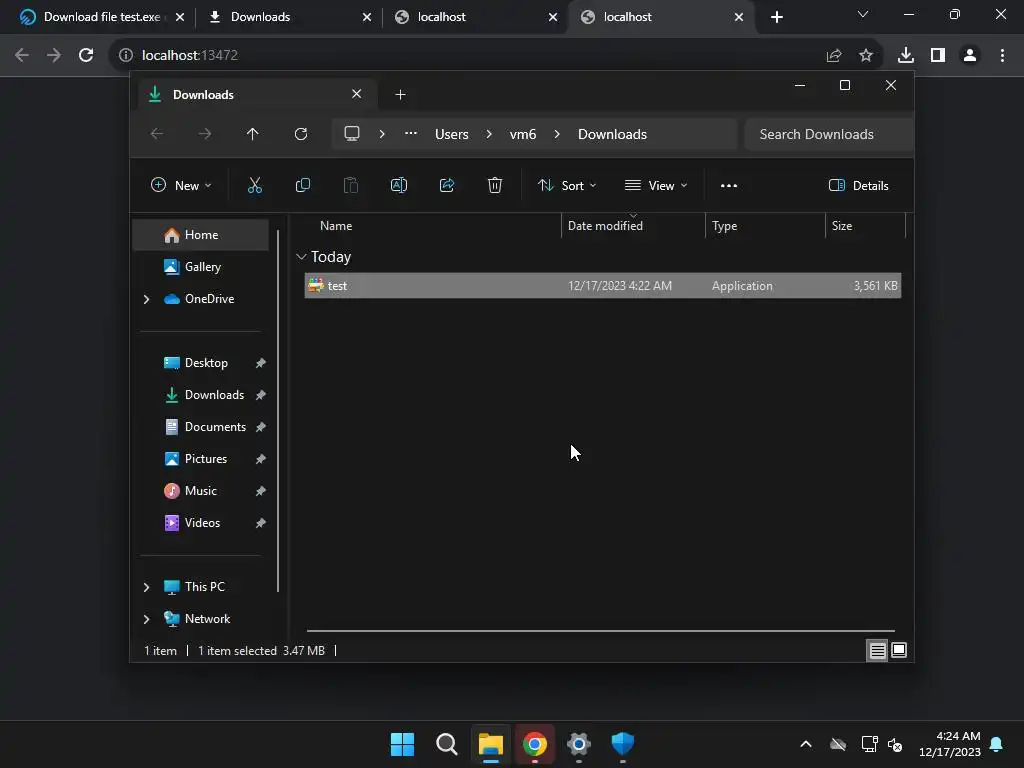Click the Chrome icon on the taskbar
This screenshot has width=1024, height=768.
pos(535,744)
